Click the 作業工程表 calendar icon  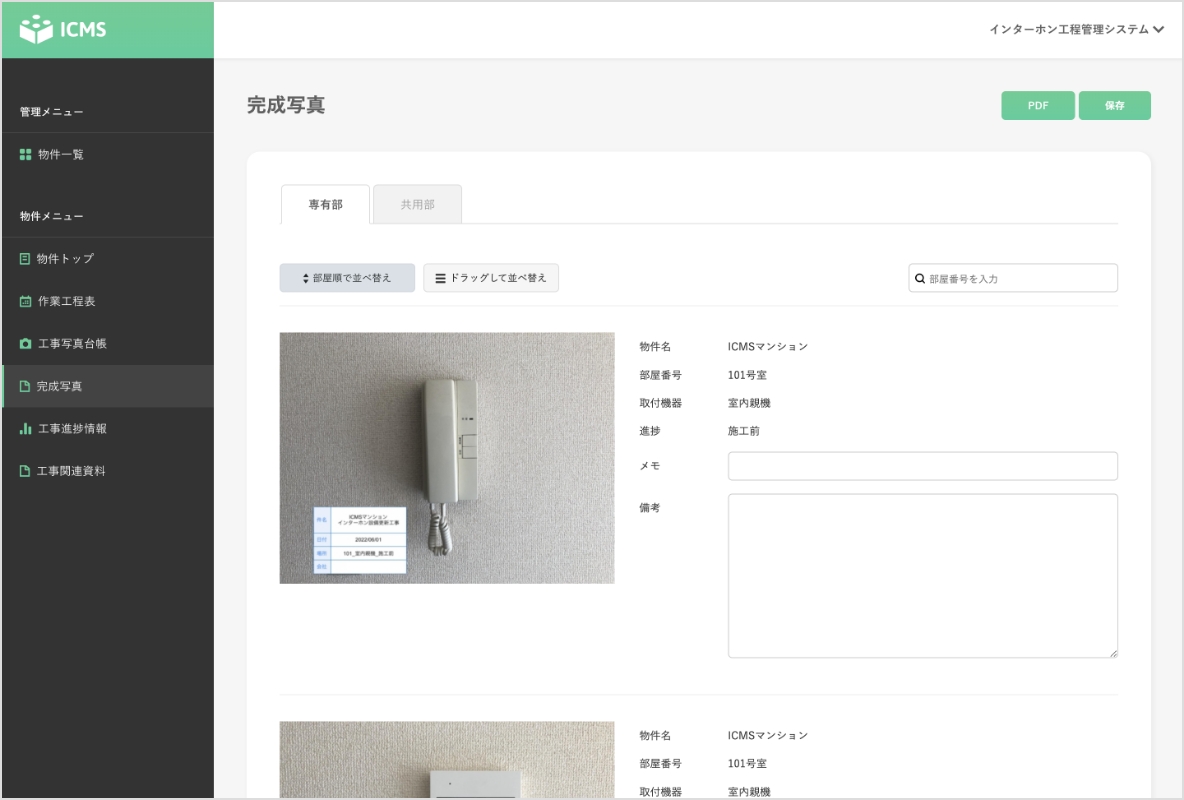tap(26, 302)
